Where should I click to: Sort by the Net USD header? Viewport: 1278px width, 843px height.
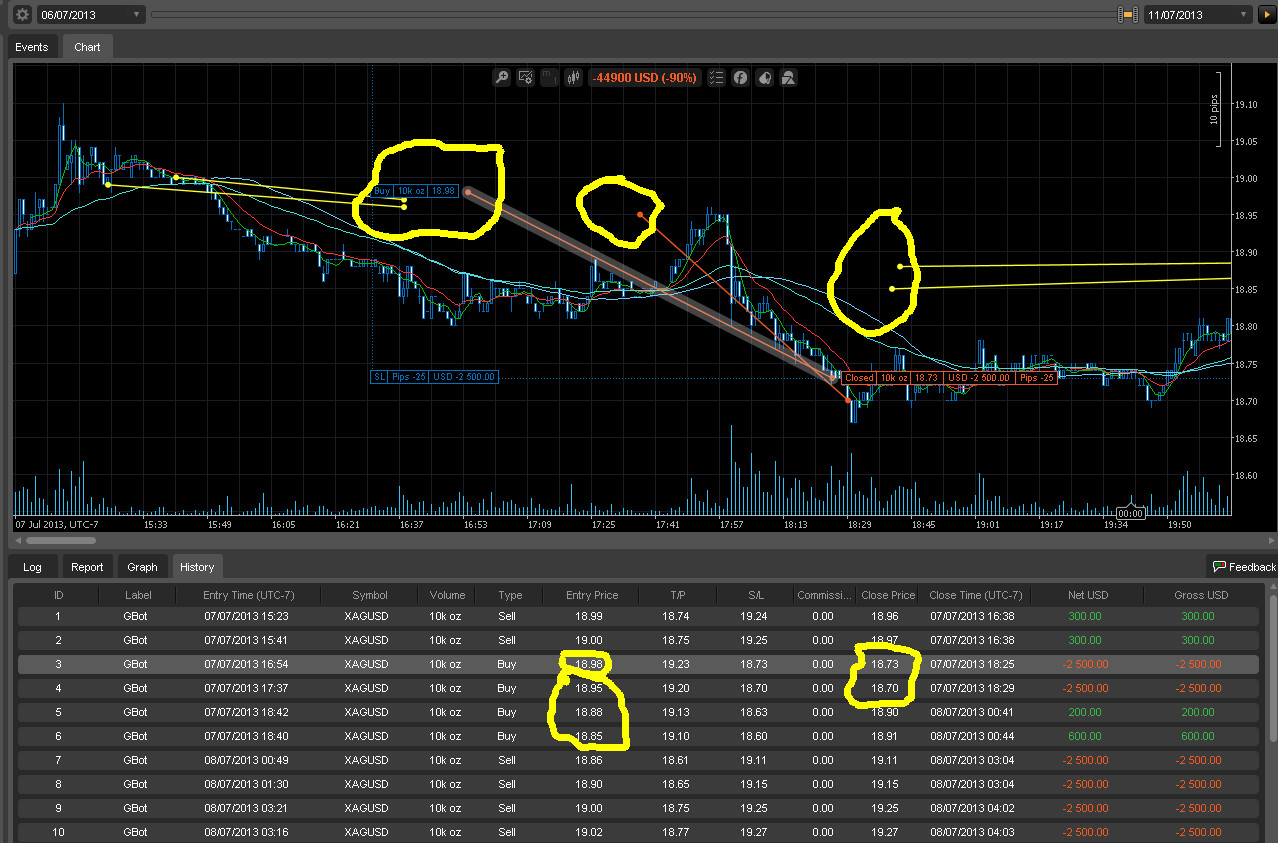(1087, 595)
